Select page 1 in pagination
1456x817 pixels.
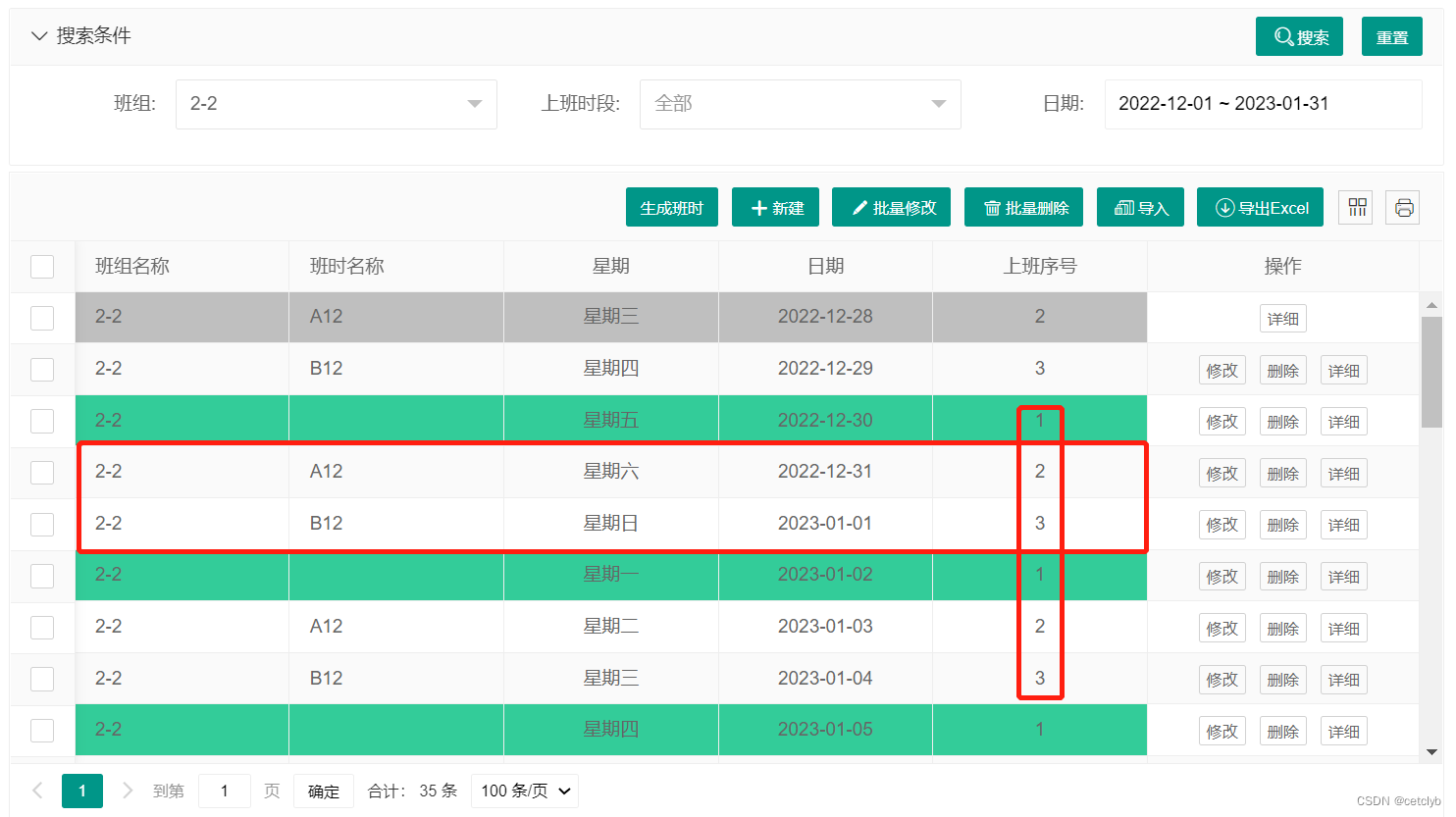[82, 791]
